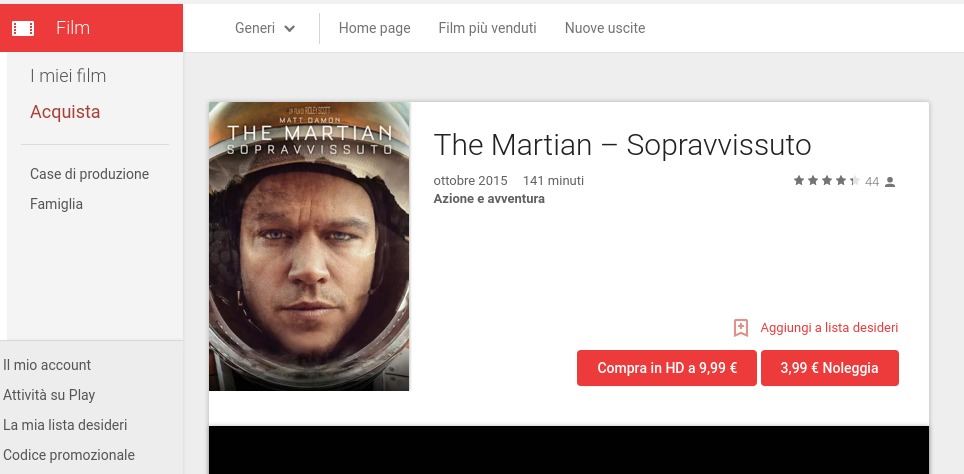Viewport: 964px width, 474px height.
Task: Open Case di produzione section
Action: tap(90, 174)
